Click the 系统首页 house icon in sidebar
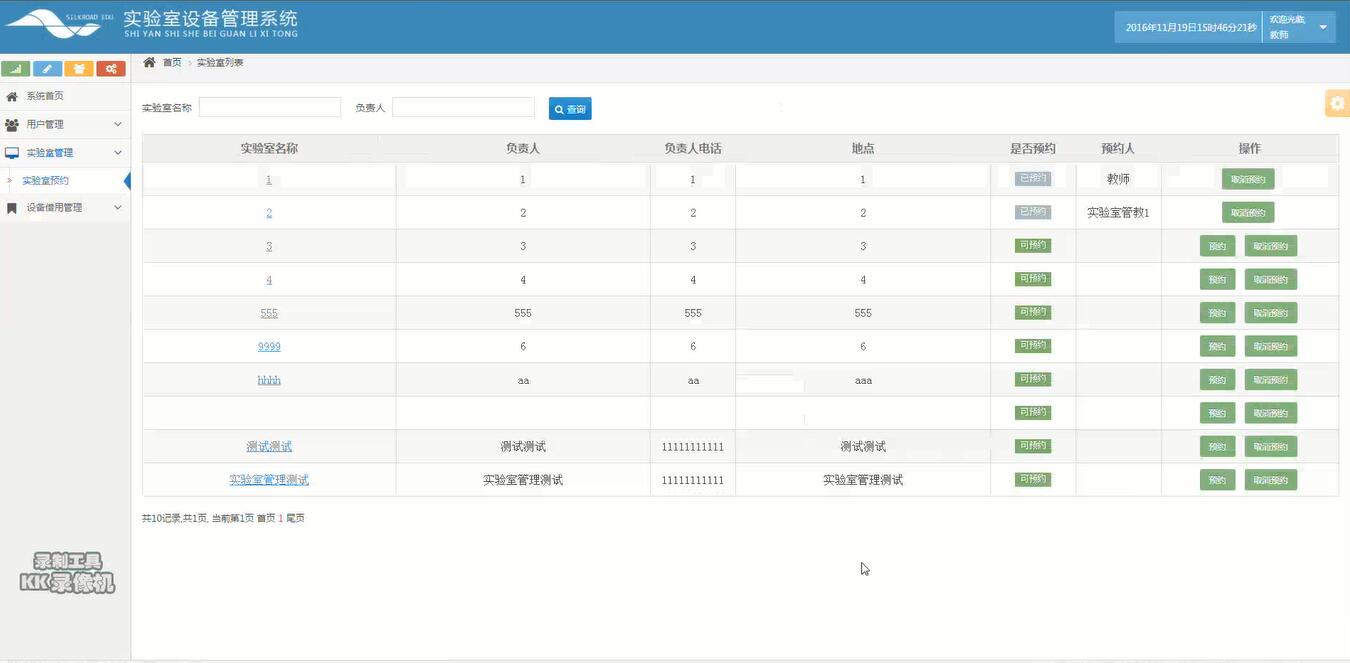The width and height of the screenshot is (1350, 663). click(x=17, y=95)
